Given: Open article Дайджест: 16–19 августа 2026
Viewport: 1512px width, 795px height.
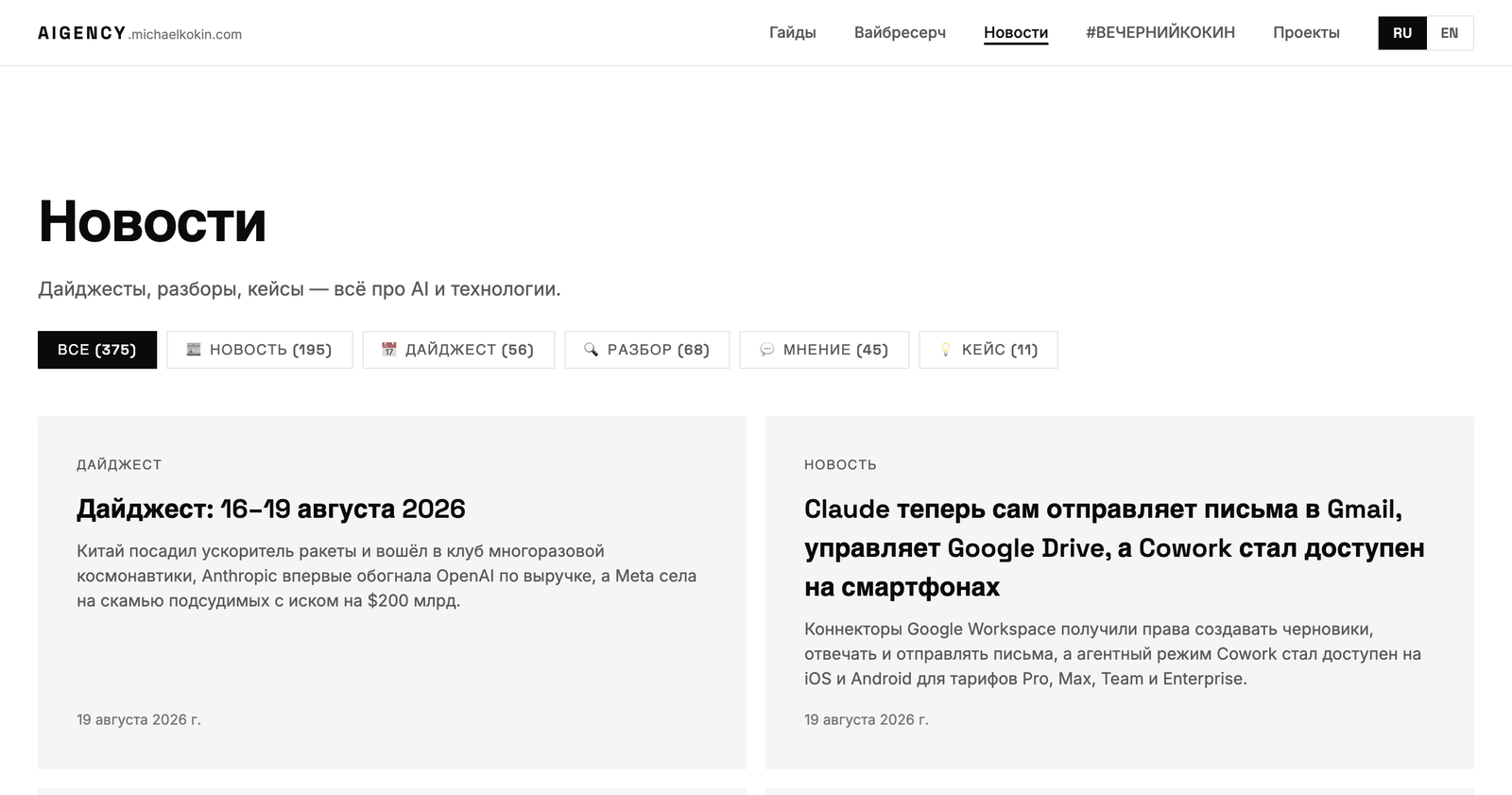Looking at the screenshot, I should click(x=271, y=509).
